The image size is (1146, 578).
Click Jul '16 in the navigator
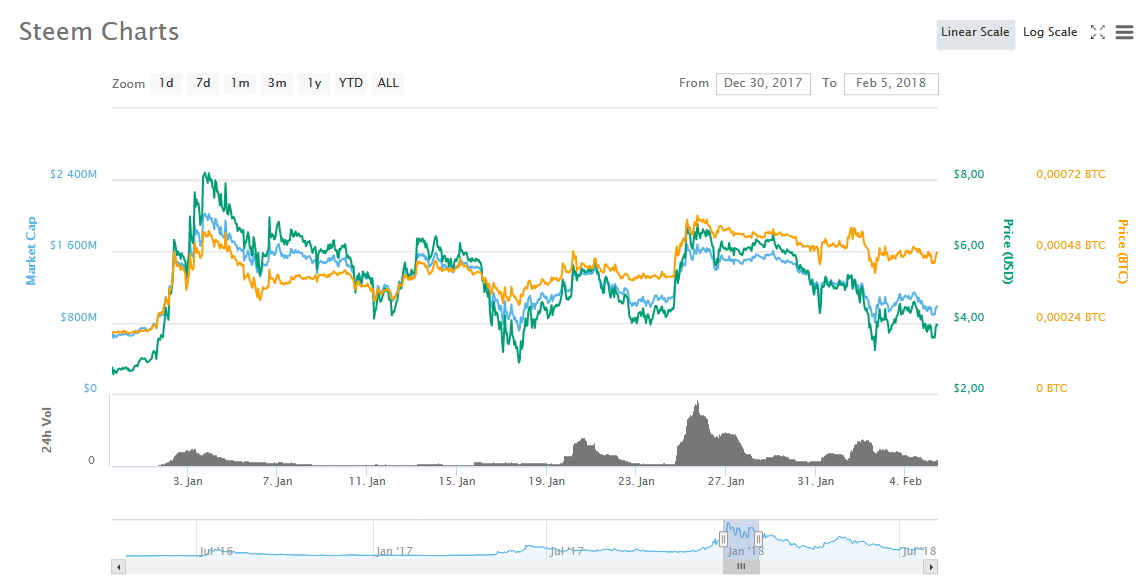click(216, 551)
